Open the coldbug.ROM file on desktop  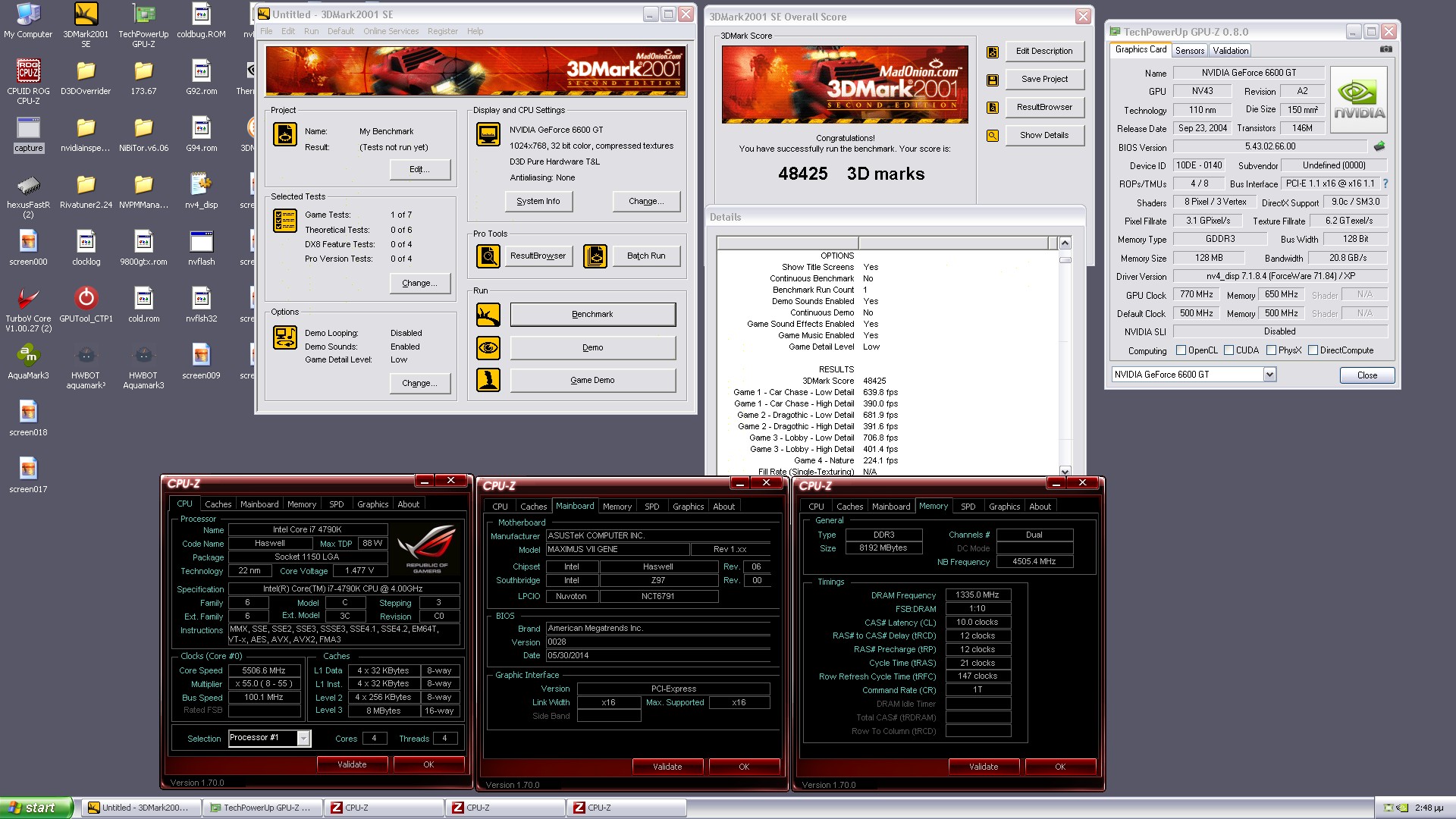[x=201, y=20]
